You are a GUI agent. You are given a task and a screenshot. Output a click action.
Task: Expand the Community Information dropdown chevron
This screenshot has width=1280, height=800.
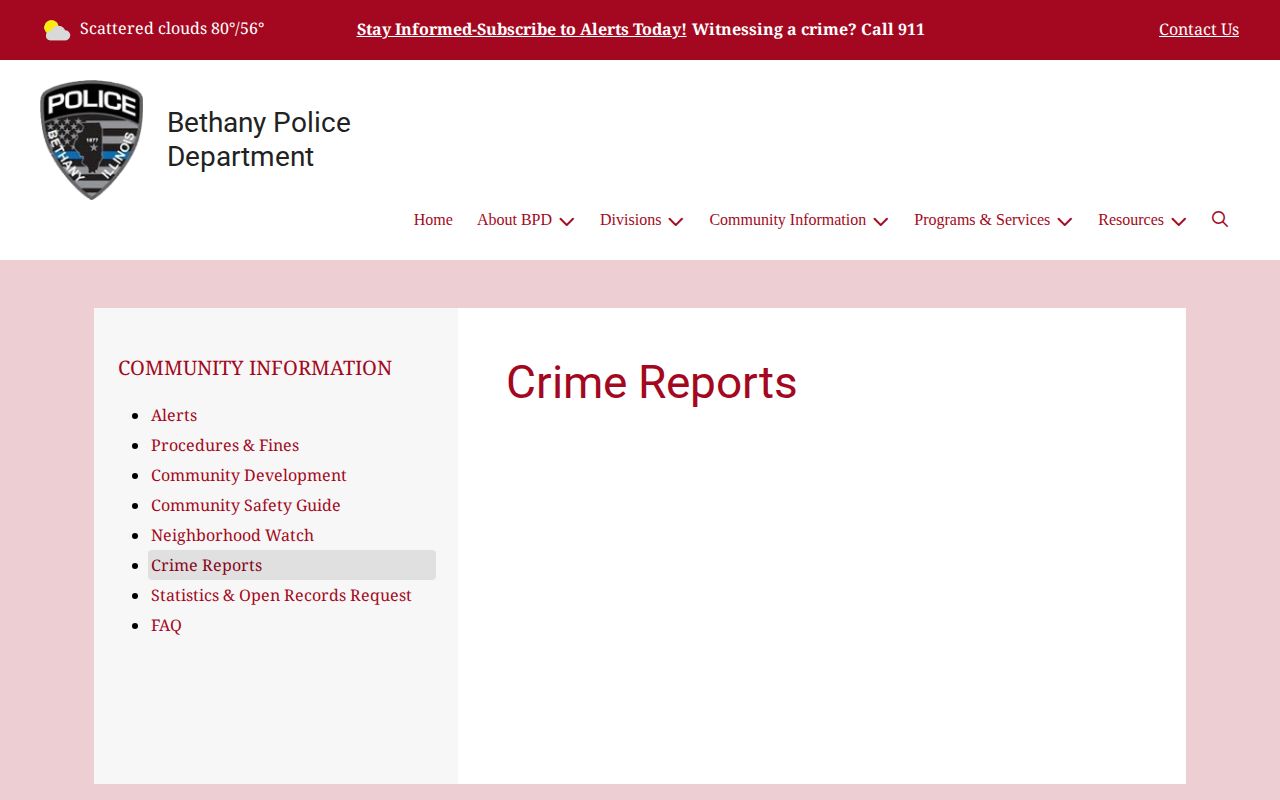tap(881, 221)
